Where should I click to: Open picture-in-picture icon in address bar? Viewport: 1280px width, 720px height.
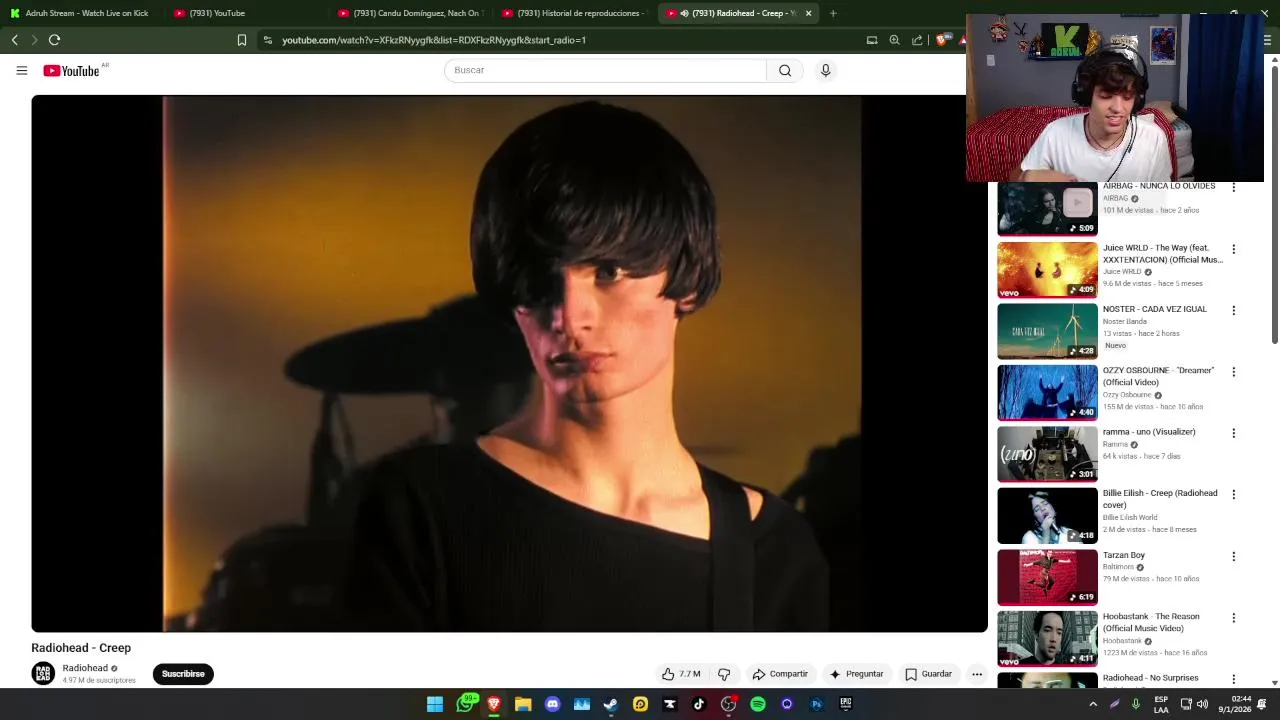(872, 40)
